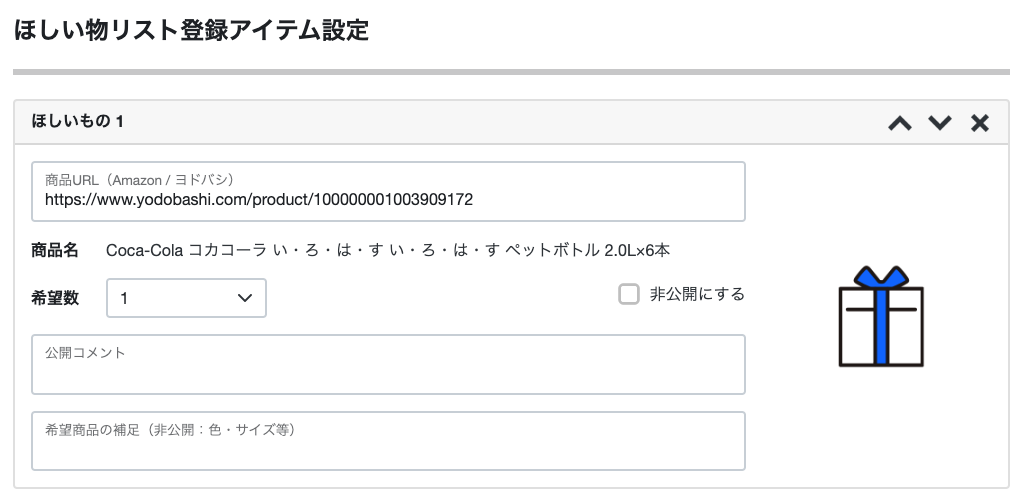
Task: Move ほしいもの 1 down with chevron
Action: [940, 123]
